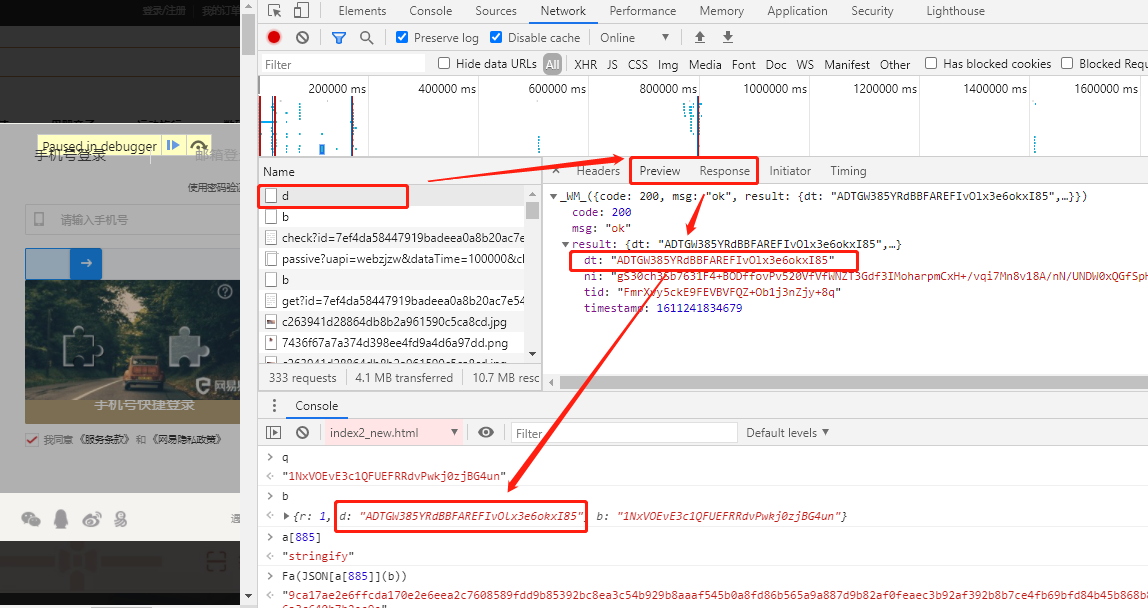Open the Preview tab of request
1148x608 pixels.
click(660, 171)
